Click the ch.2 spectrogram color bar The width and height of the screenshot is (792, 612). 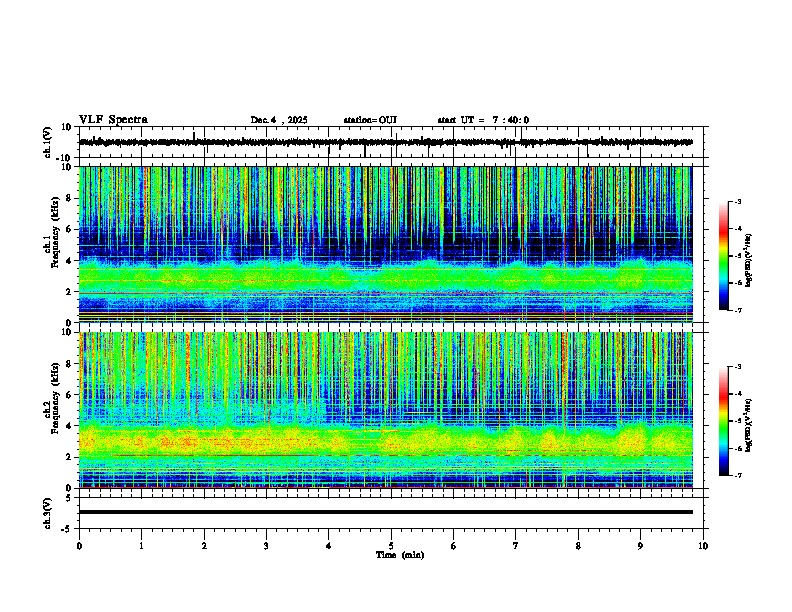723,421
